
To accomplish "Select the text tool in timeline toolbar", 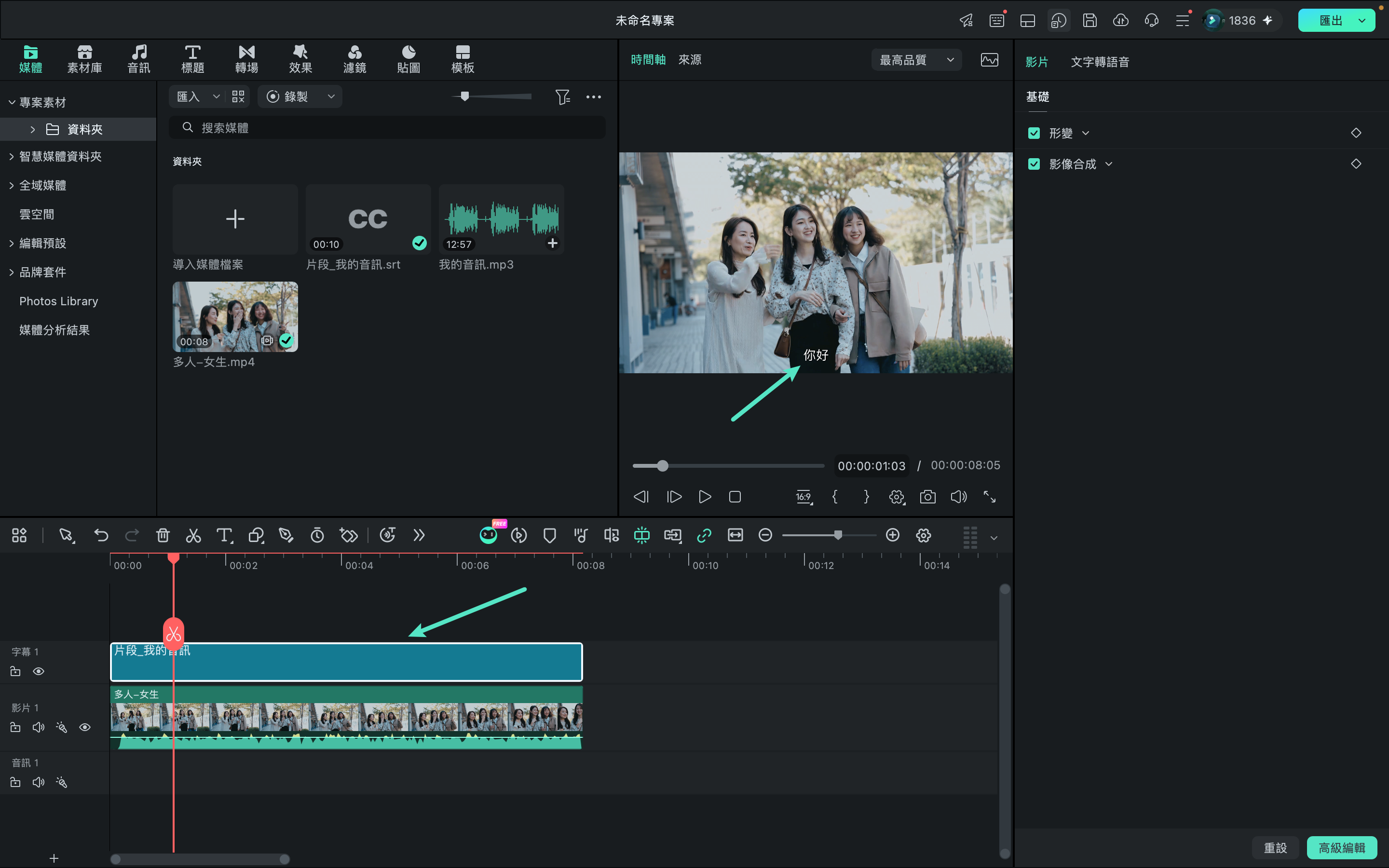I will click(224, 536).
